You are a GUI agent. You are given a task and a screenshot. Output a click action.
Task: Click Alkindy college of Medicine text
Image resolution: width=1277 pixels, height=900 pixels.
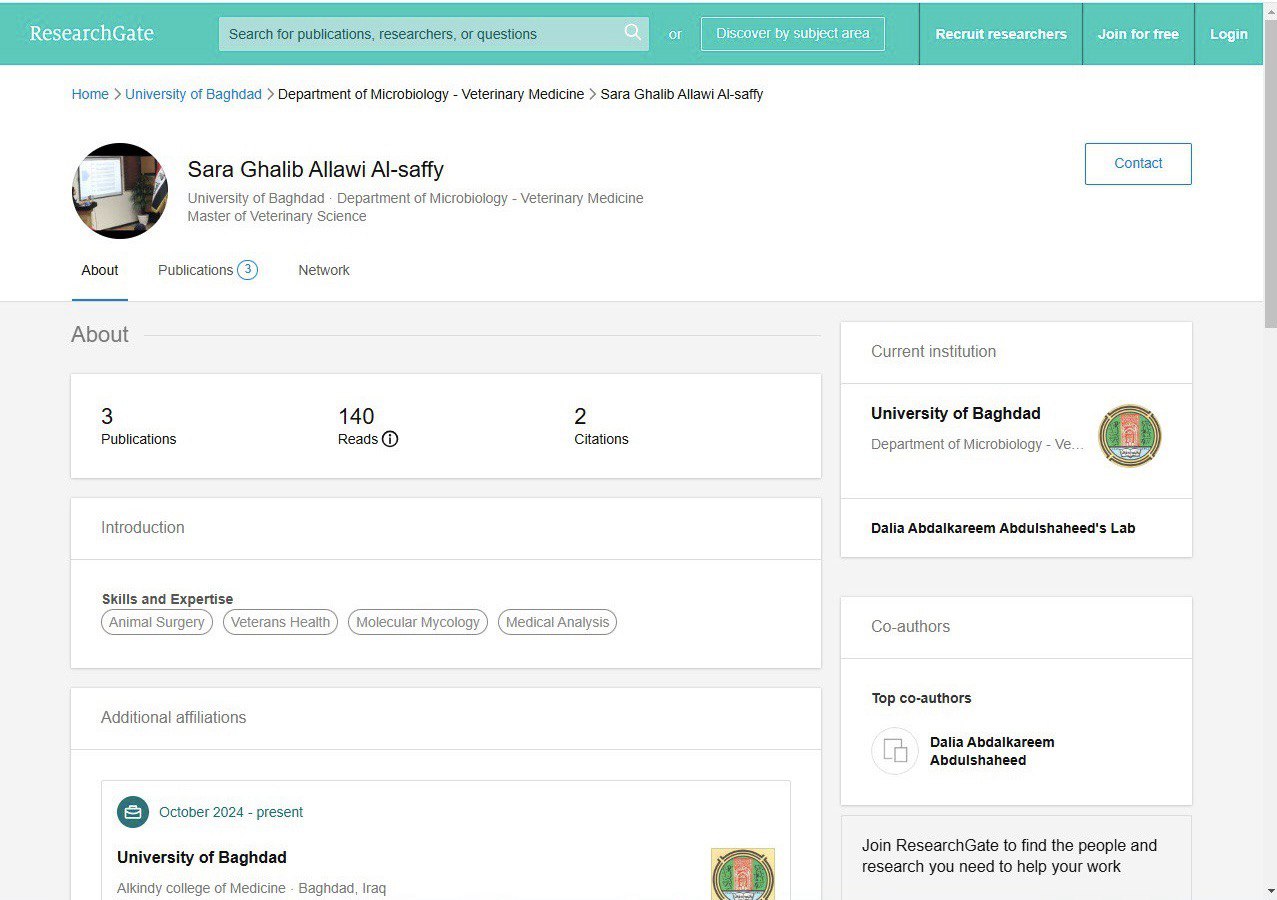(x=201, y=888)
